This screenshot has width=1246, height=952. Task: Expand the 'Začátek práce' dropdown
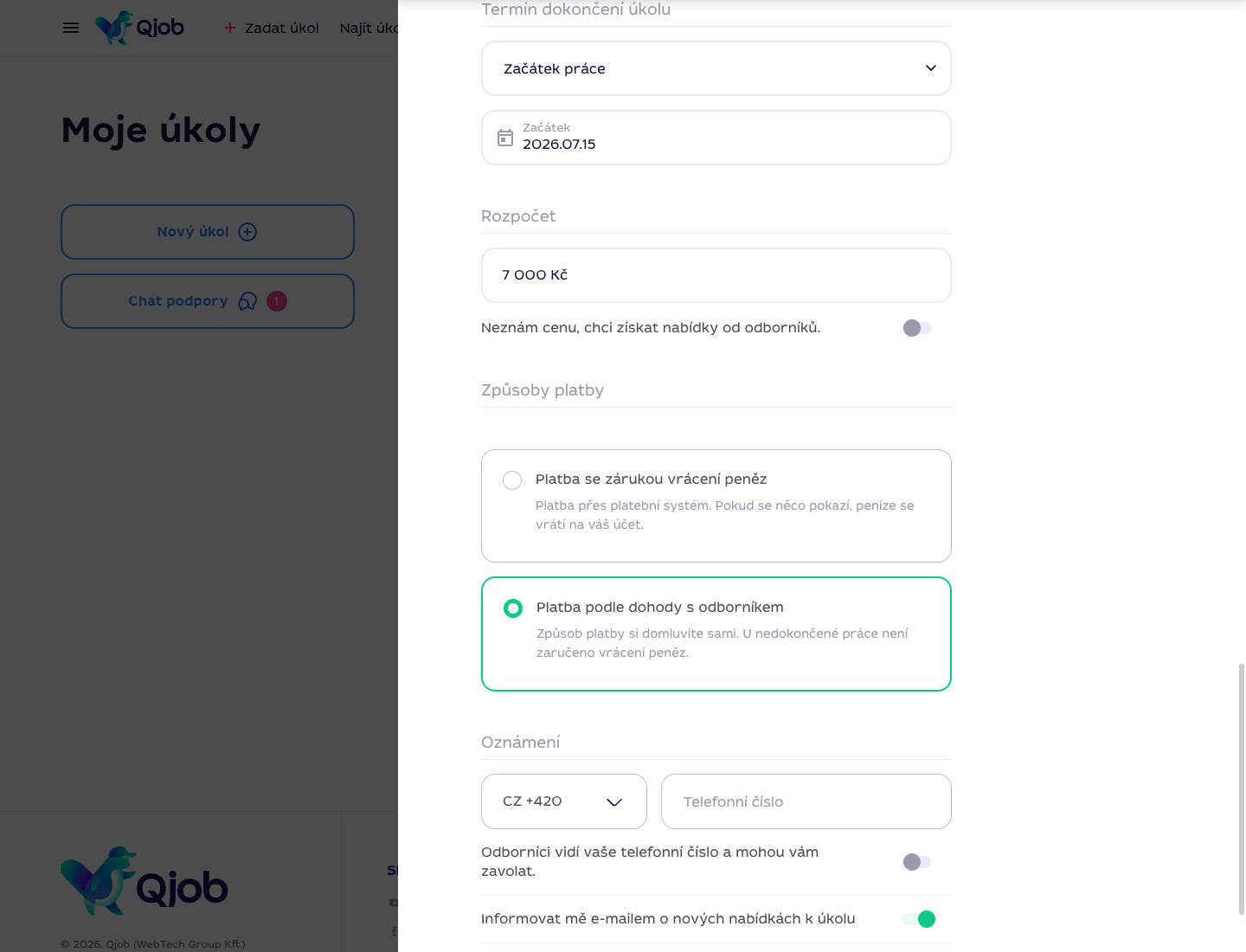coord(716,68)
